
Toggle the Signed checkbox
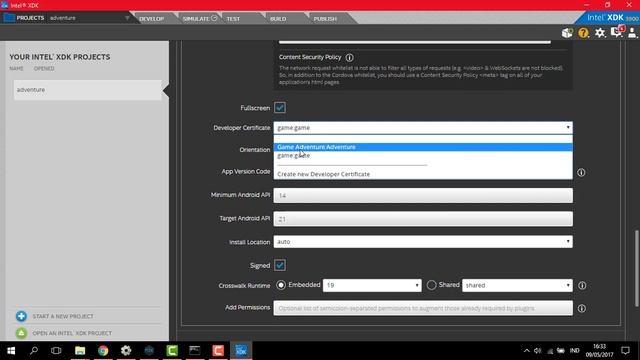click(x=280, y=265)
